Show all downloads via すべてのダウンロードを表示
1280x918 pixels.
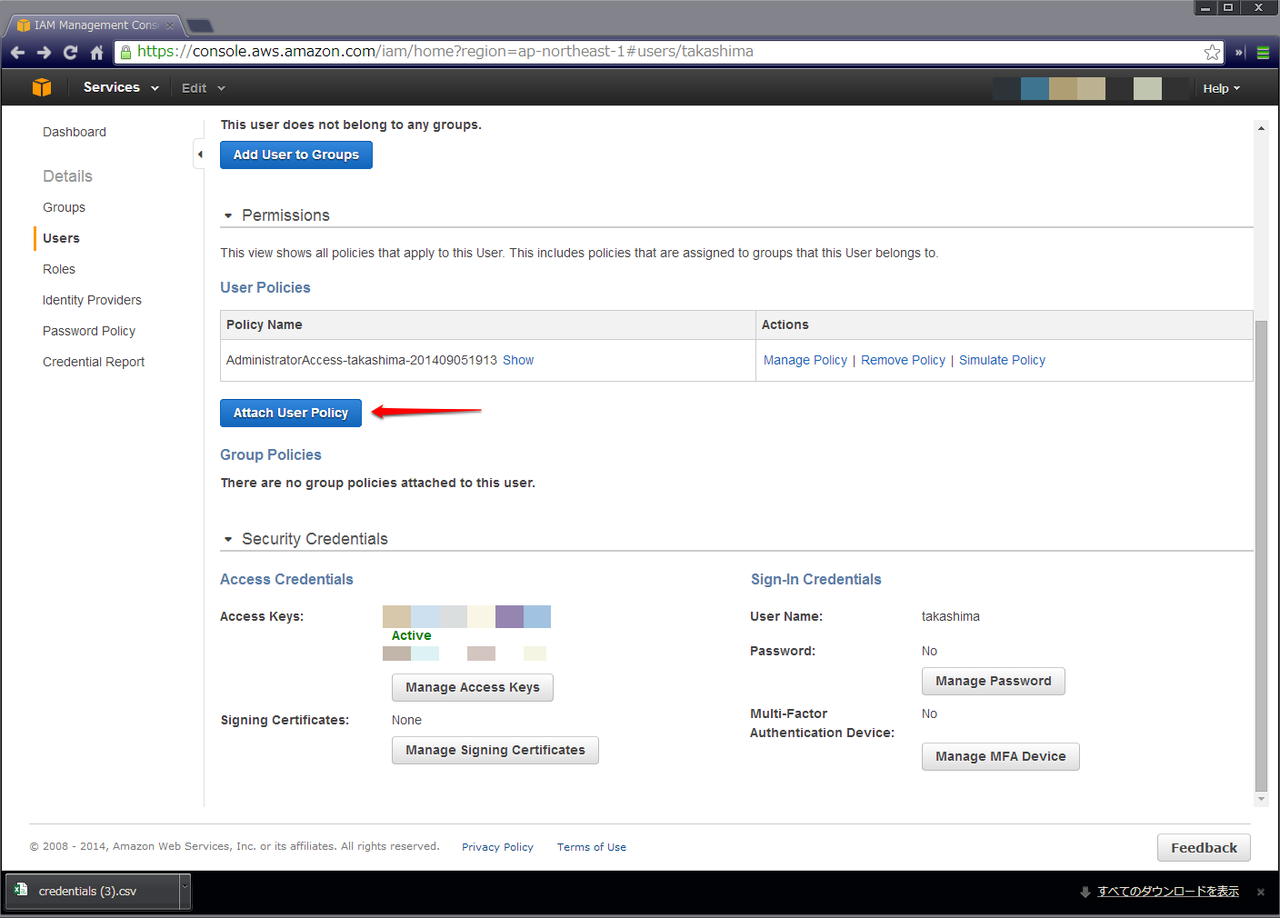pyautogui.click(x=1168, y=891)
